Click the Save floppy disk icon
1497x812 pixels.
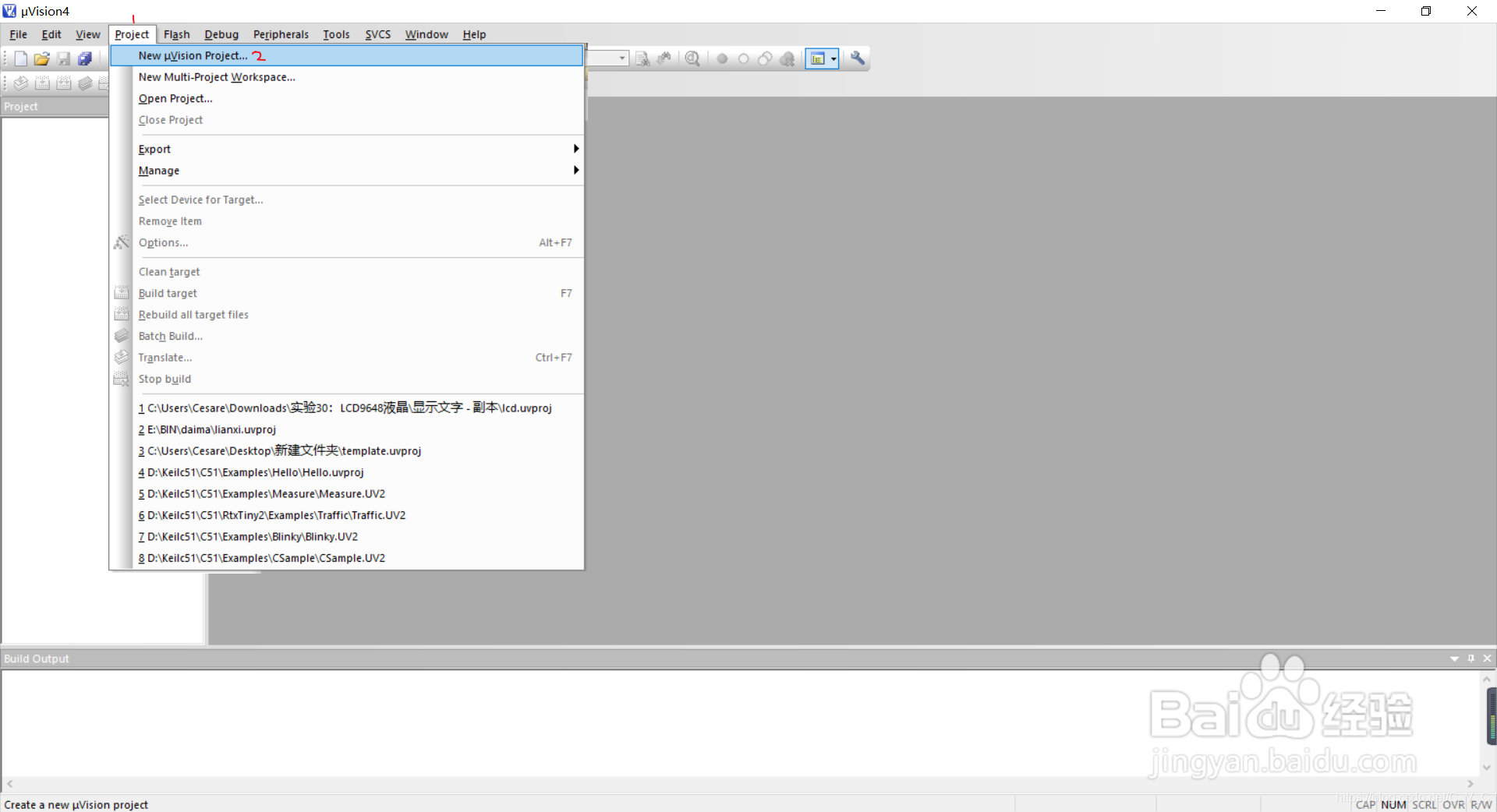(64, 58)
